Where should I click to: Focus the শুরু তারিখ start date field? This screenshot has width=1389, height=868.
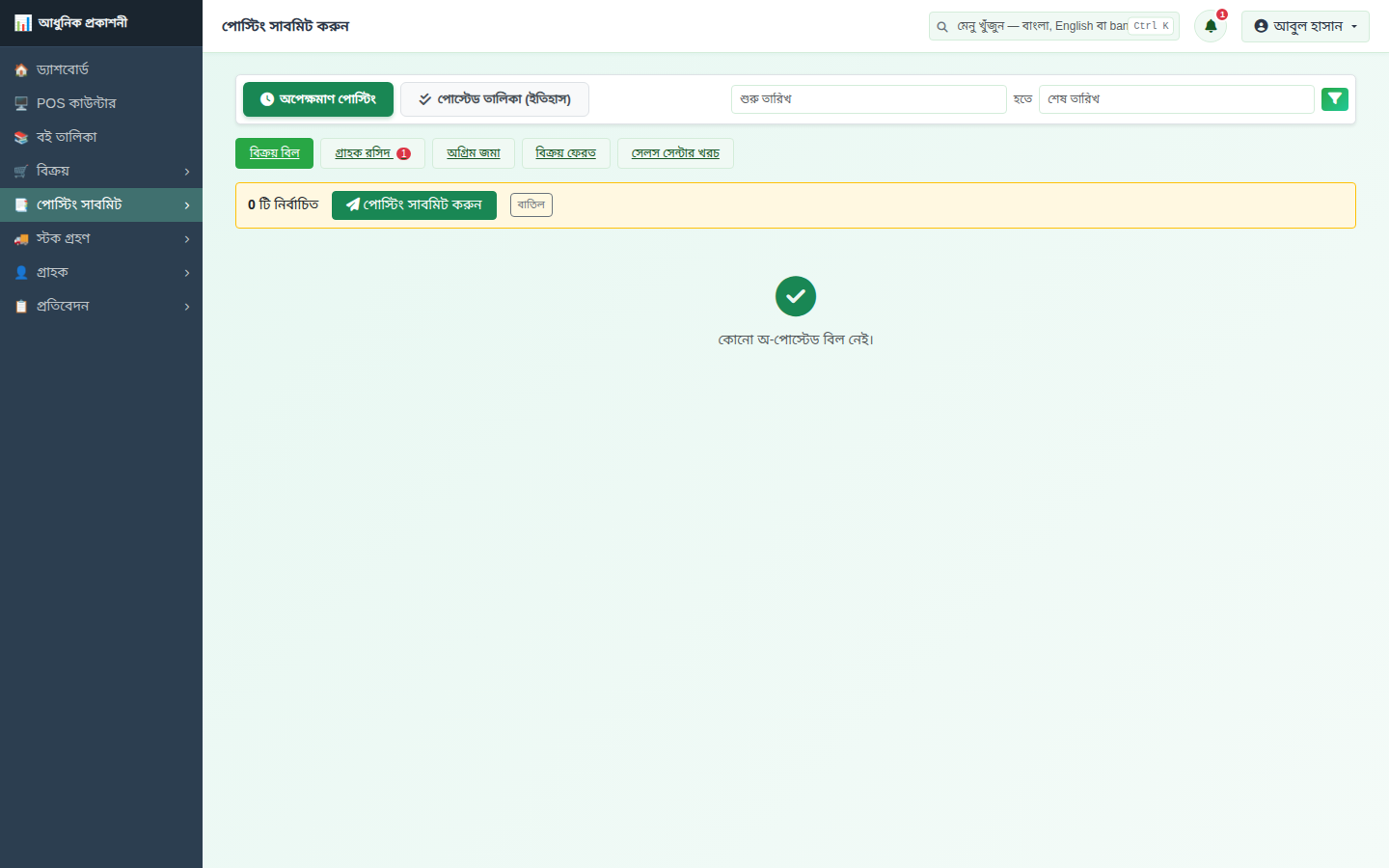[869, 99]
